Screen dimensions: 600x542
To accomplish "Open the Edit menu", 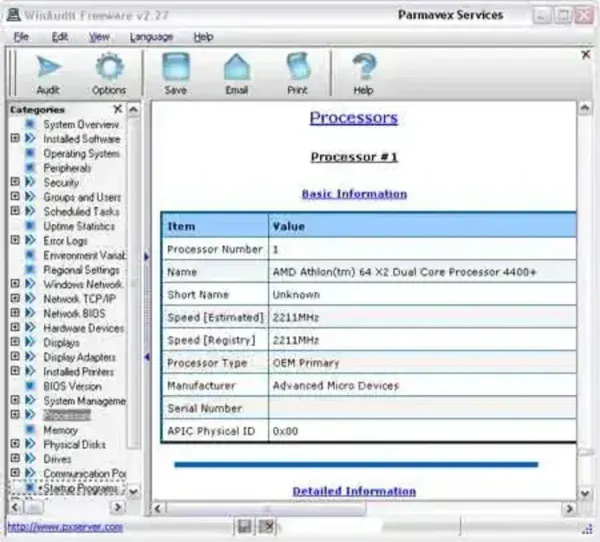I will point(60,37).
